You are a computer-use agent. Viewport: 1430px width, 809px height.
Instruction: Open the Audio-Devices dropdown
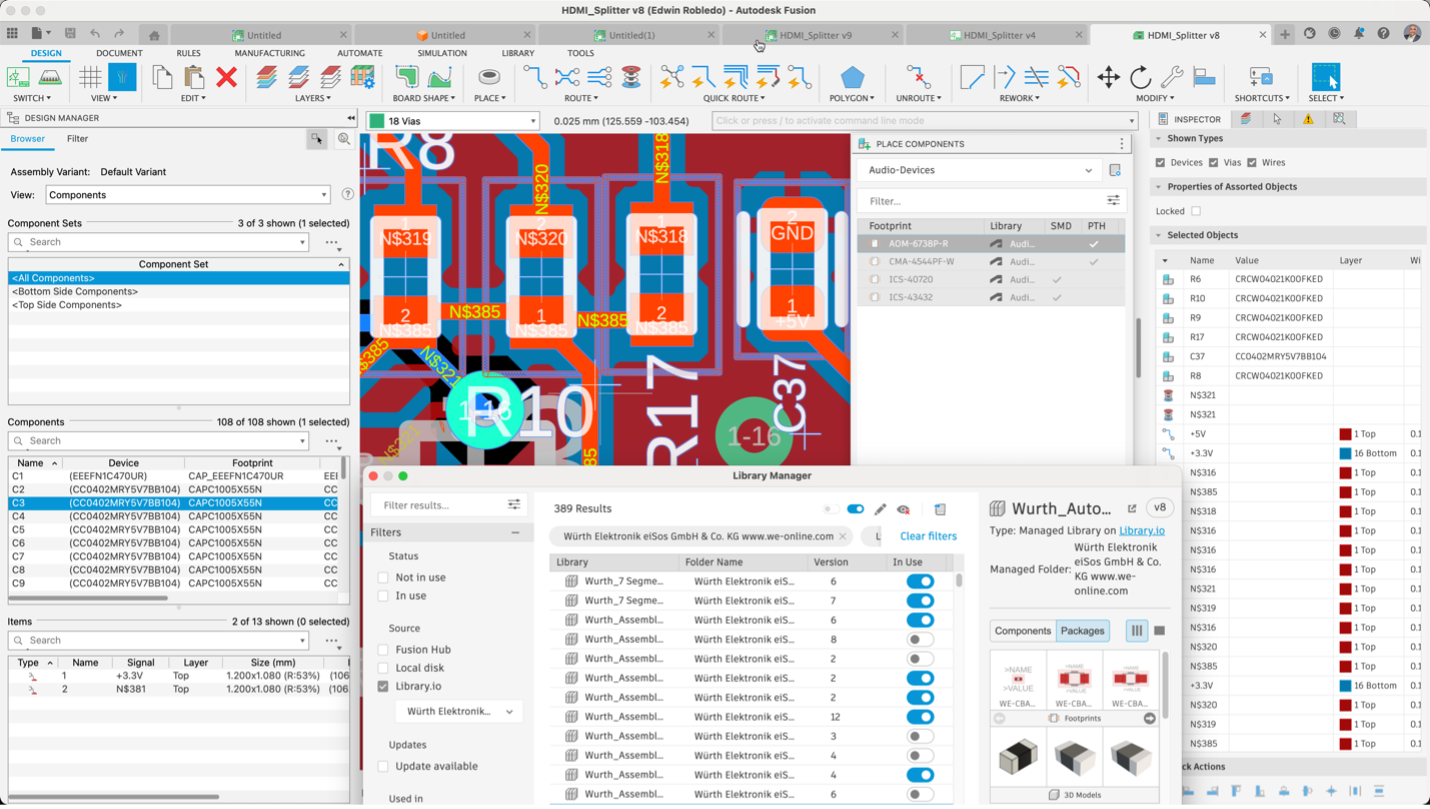click(x=1089, y=170)
